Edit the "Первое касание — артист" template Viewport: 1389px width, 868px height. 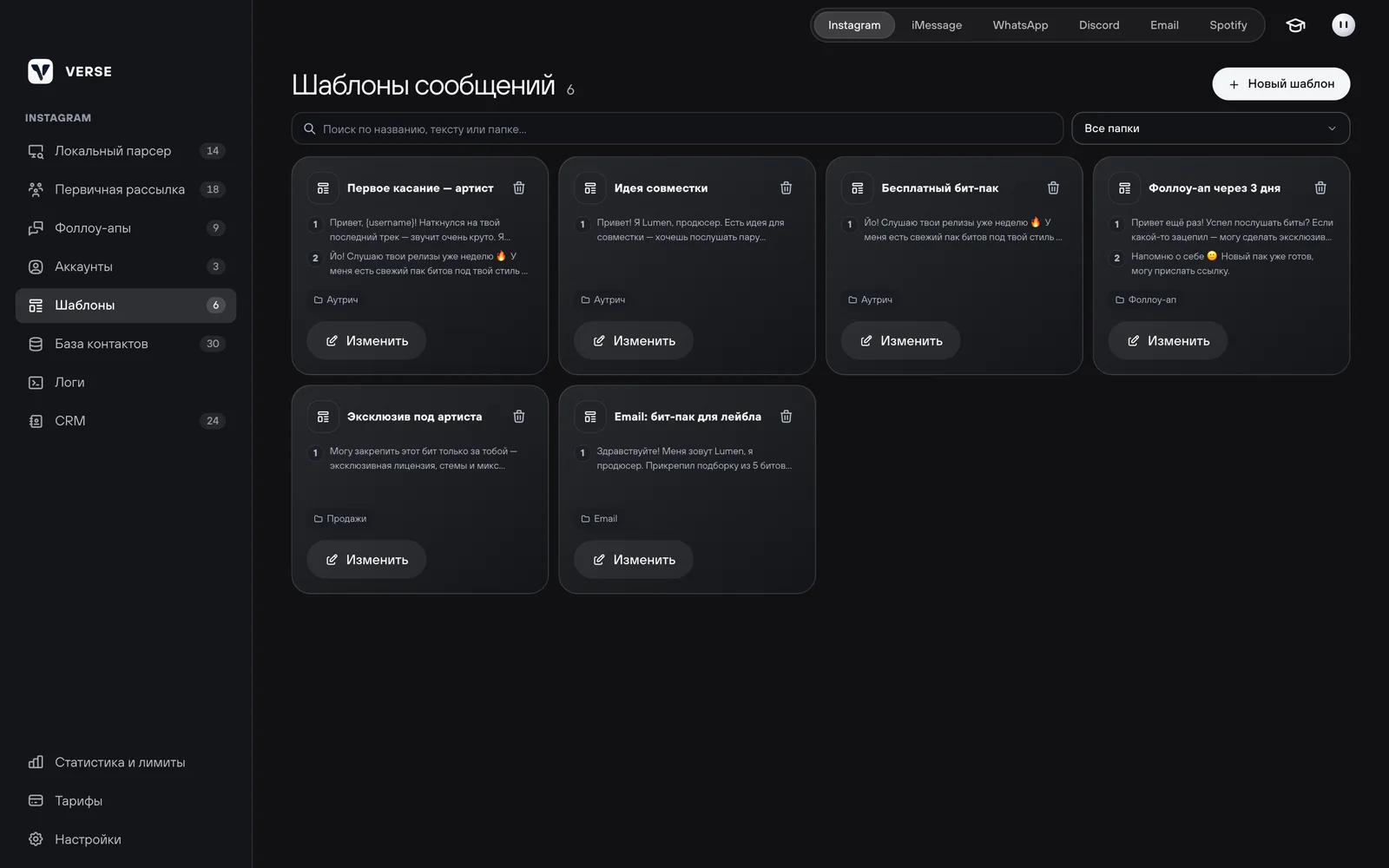click(366, 341)
